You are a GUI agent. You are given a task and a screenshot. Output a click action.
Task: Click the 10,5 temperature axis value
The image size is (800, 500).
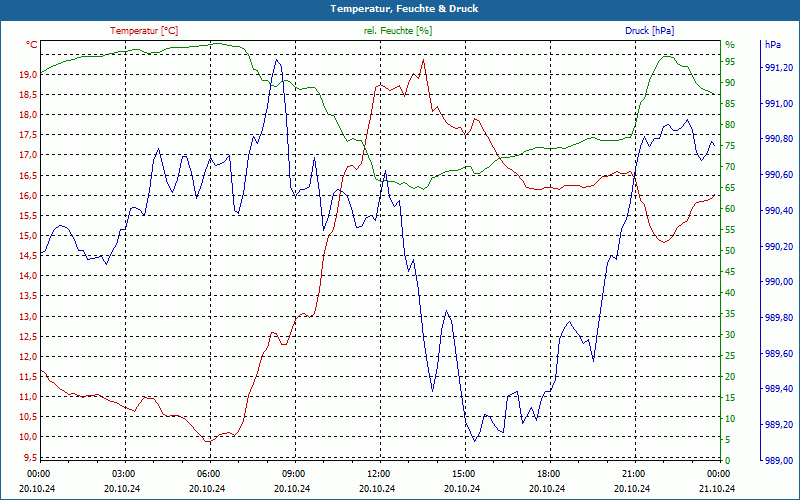(x=28, y=417)
